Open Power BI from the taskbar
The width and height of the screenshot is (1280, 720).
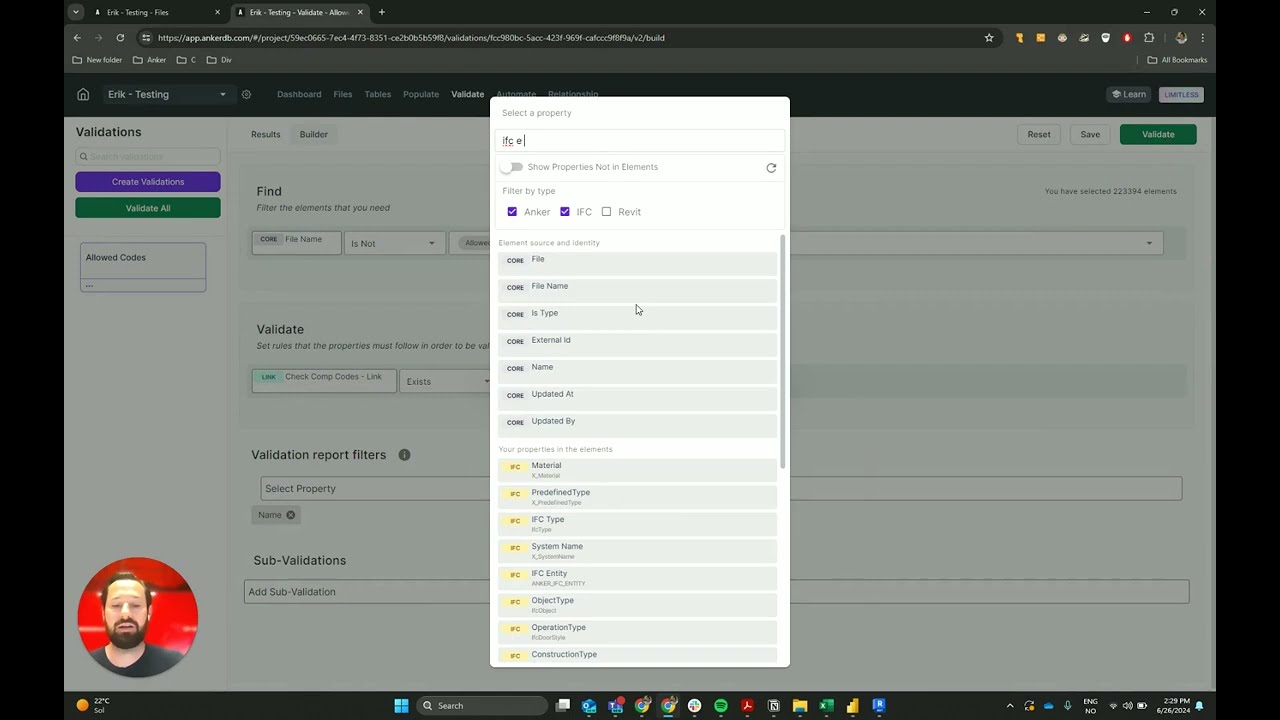point(852,706)
